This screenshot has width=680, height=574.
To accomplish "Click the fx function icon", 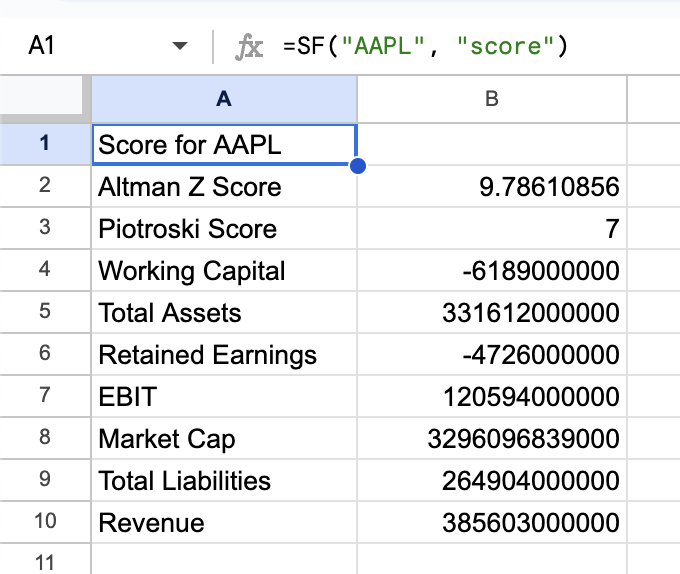I will [x=249, y=47].
